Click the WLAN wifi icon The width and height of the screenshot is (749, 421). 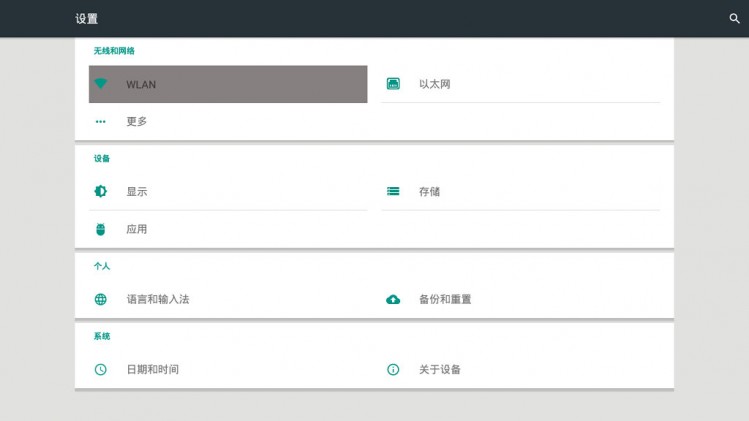(100, 84)
